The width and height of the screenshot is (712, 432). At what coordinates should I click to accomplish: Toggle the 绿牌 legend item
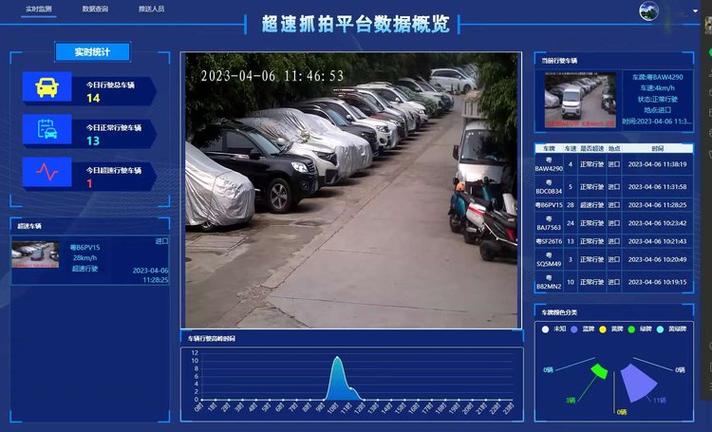click(640, 329)
